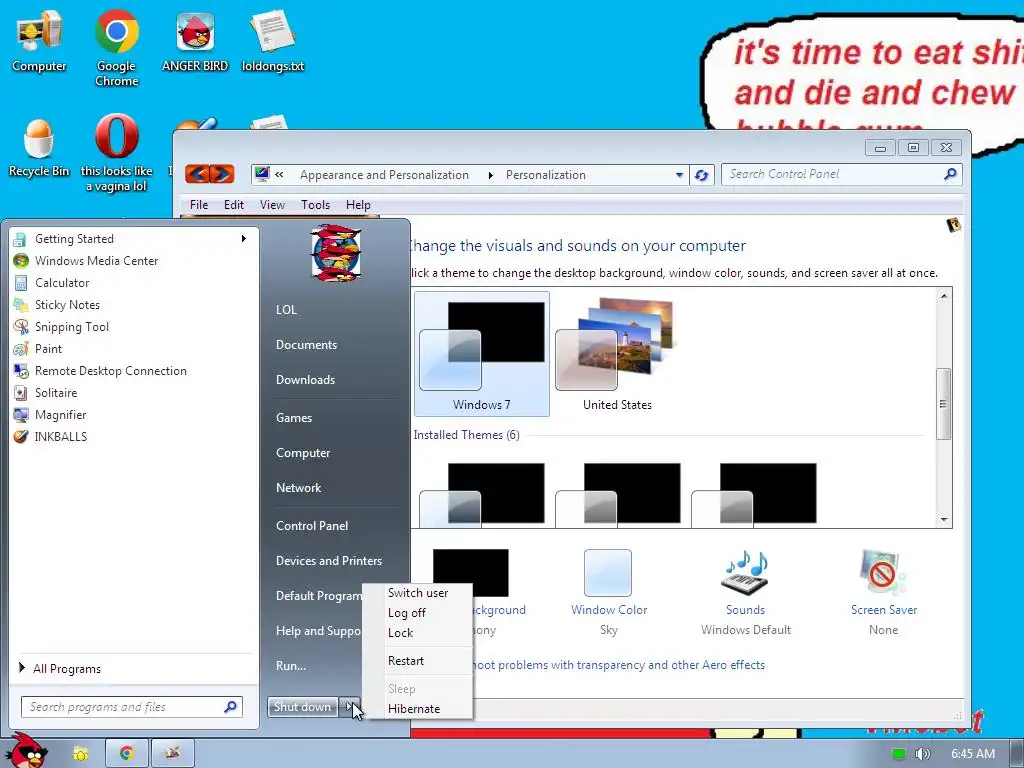
Task: Open the View menu
Action: click(272, 204)
